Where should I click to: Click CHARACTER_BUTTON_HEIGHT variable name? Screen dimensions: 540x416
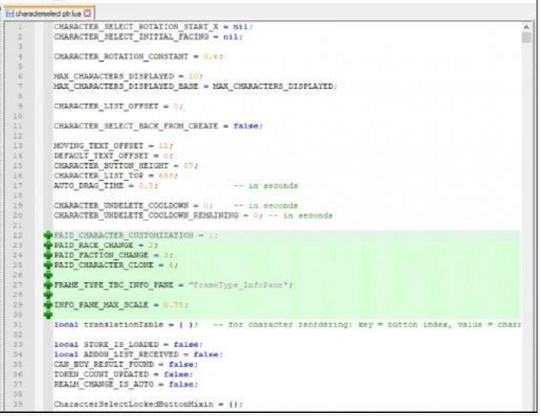point(111,166)
